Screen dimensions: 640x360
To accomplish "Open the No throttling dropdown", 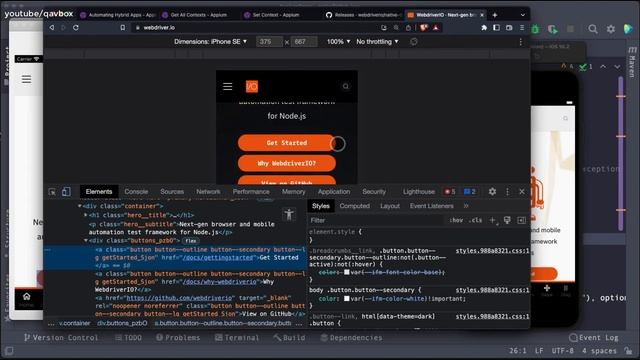I will coord(377,42).
